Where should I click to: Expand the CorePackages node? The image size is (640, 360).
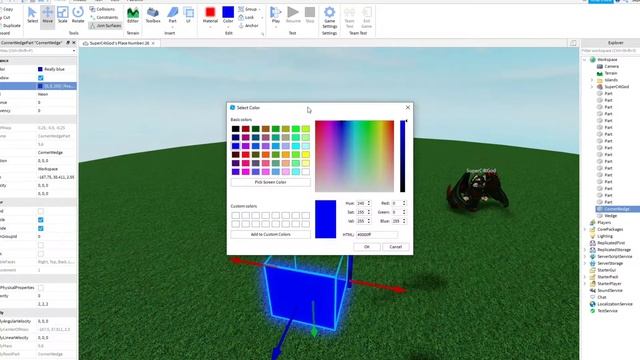(585, 229)
